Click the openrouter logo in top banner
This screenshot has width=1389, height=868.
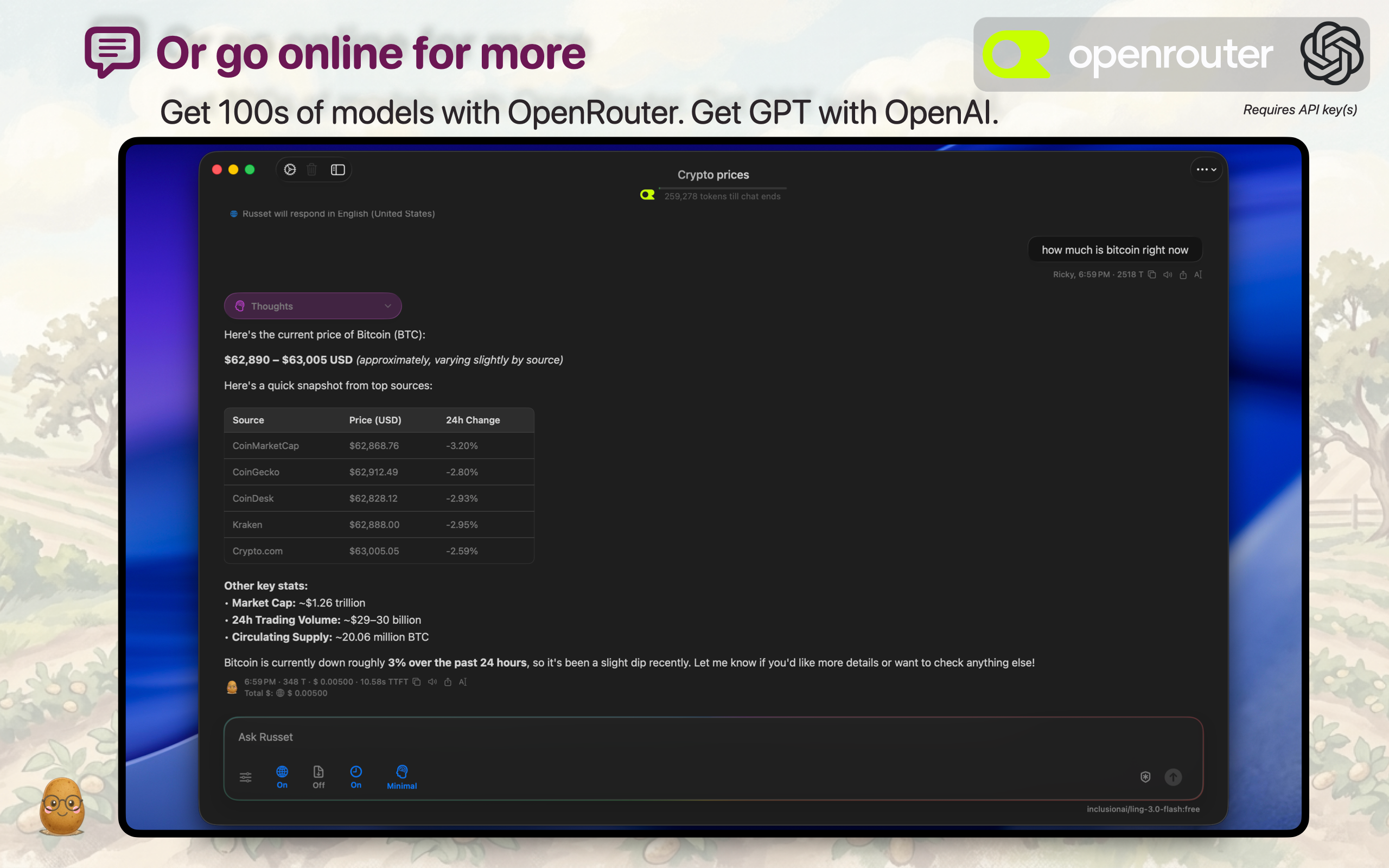pyautogui.click(x=1129, y=54)
